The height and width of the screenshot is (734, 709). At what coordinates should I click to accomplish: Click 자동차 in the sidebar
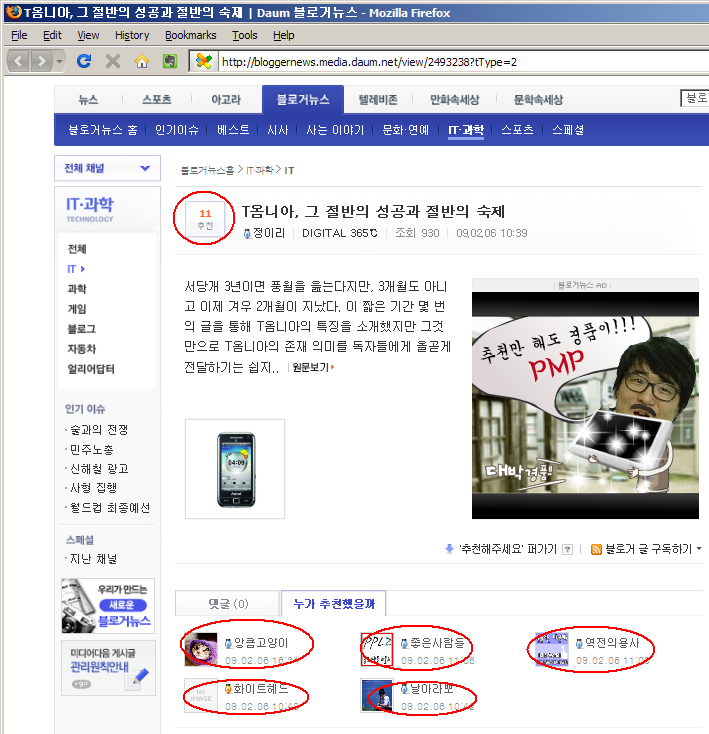pos(82,349)
